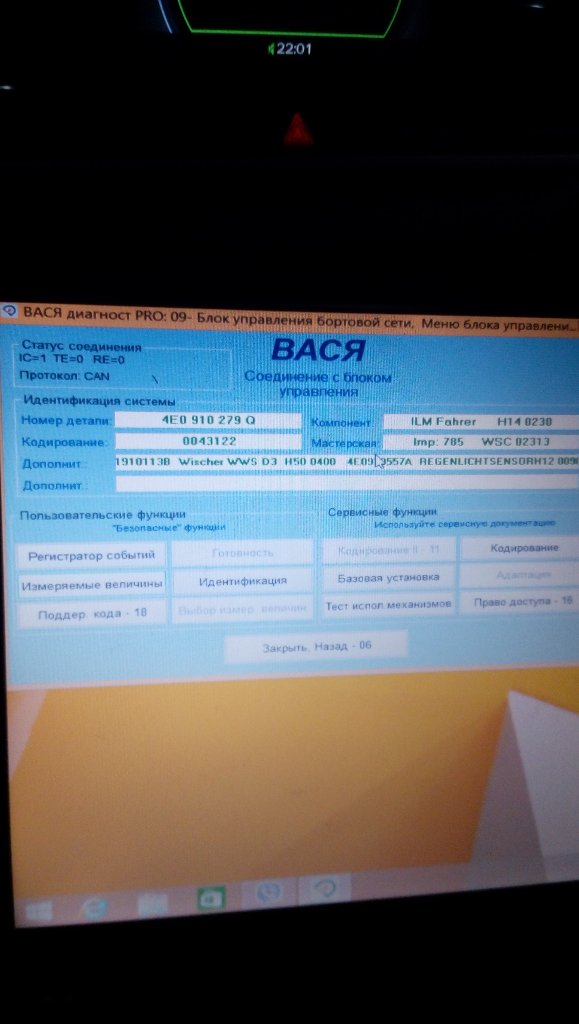
Task: Click the ВАСЯ диагност taskbar icon
Action: (324, 888)
